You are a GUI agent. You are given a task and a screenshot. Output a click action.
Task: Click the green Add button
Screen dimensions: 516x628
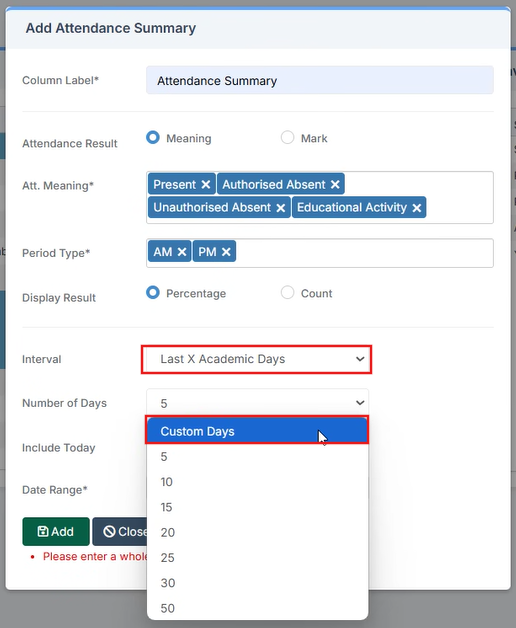click(56, 531)
